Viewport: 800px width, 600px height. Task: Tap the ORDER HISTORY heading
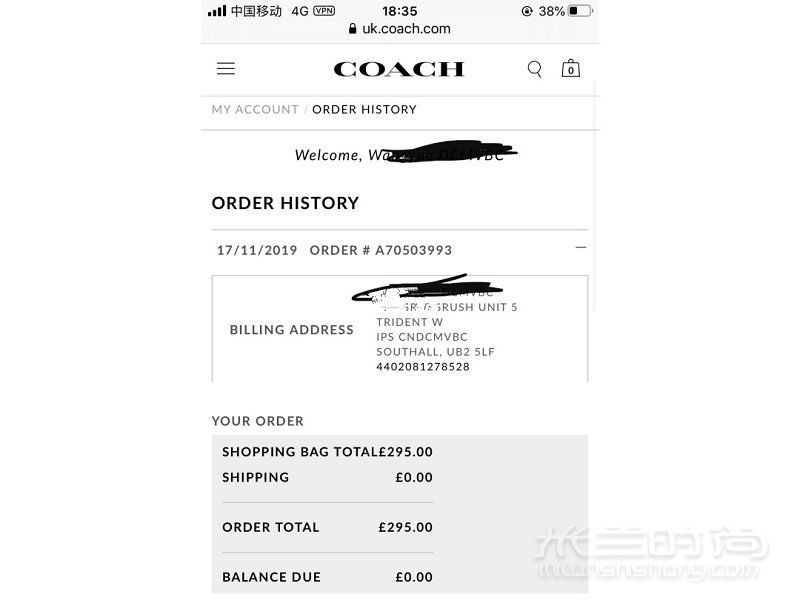pyautogui.click(x=285, y=203)
